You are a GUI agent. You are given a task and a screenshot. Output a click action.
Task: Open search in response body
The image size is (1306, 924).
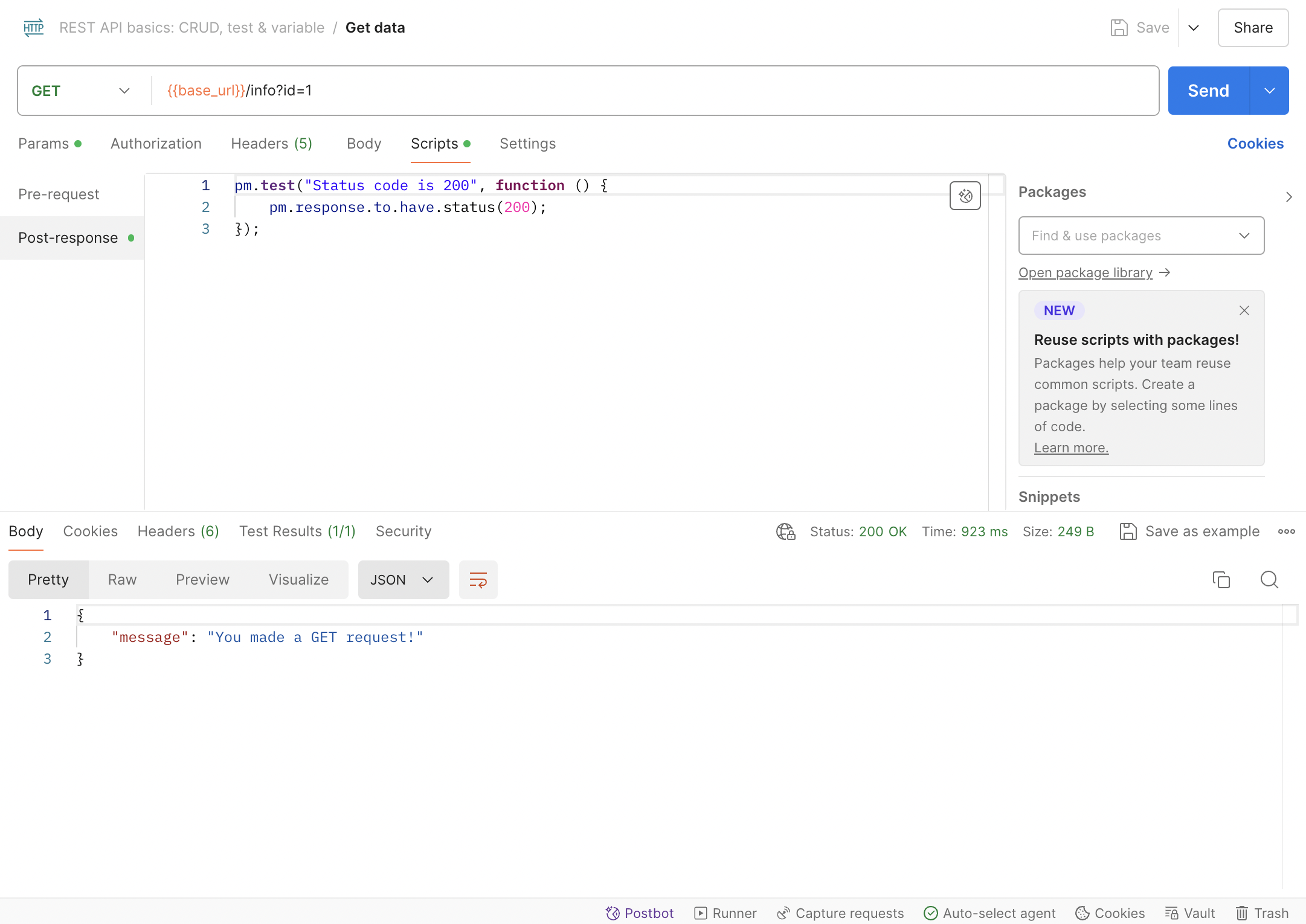coord(1269,580)
